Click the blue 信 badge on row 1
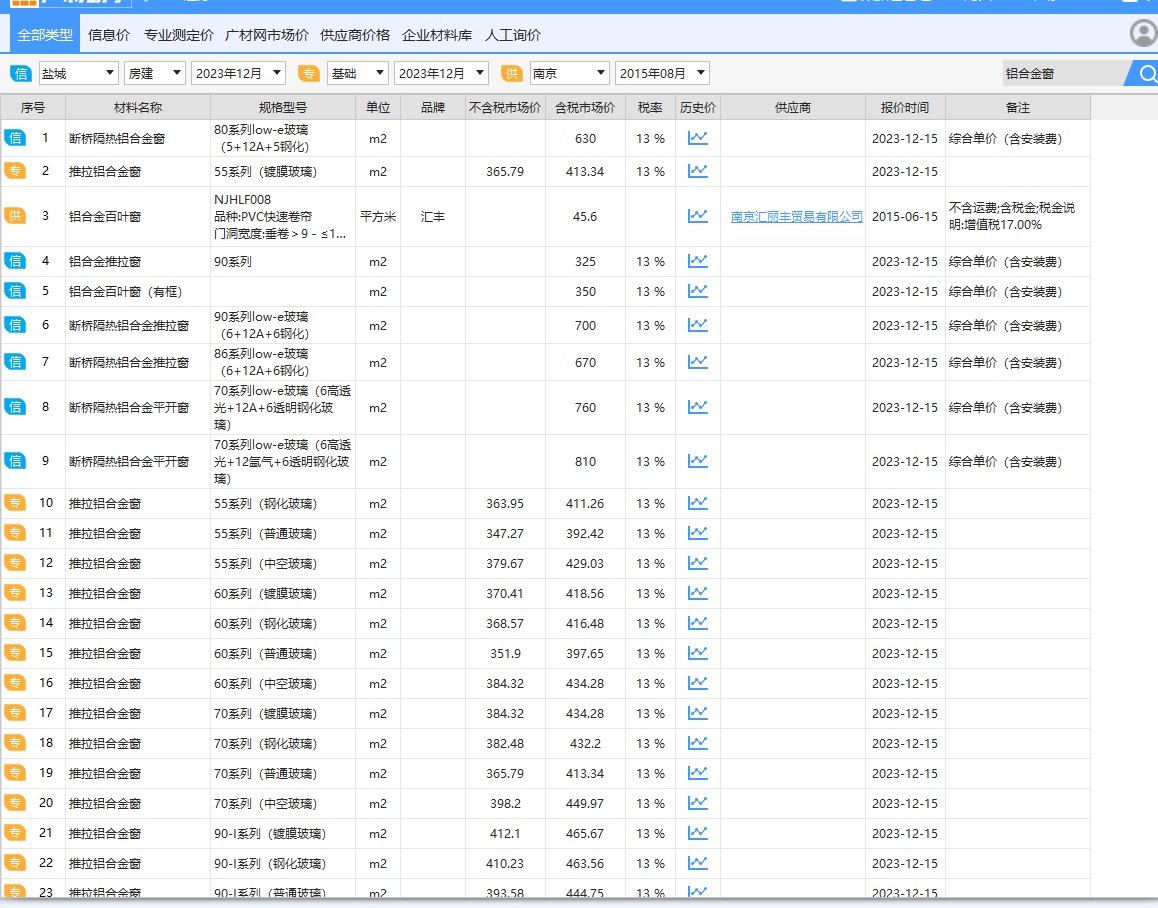Screen dimensions: 1158x908 coord(15,138)
